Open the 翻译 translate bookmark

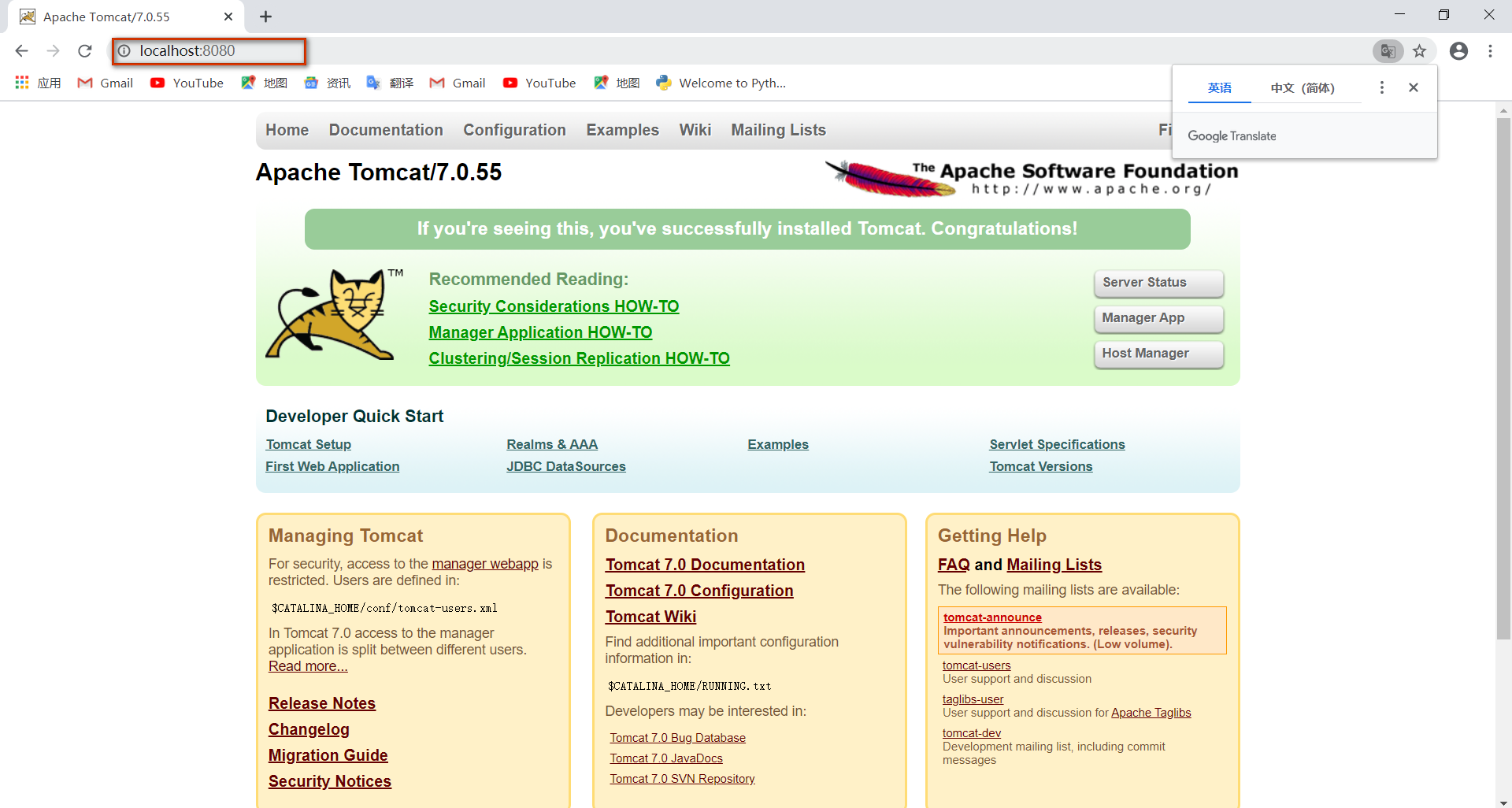pos(390,83)
